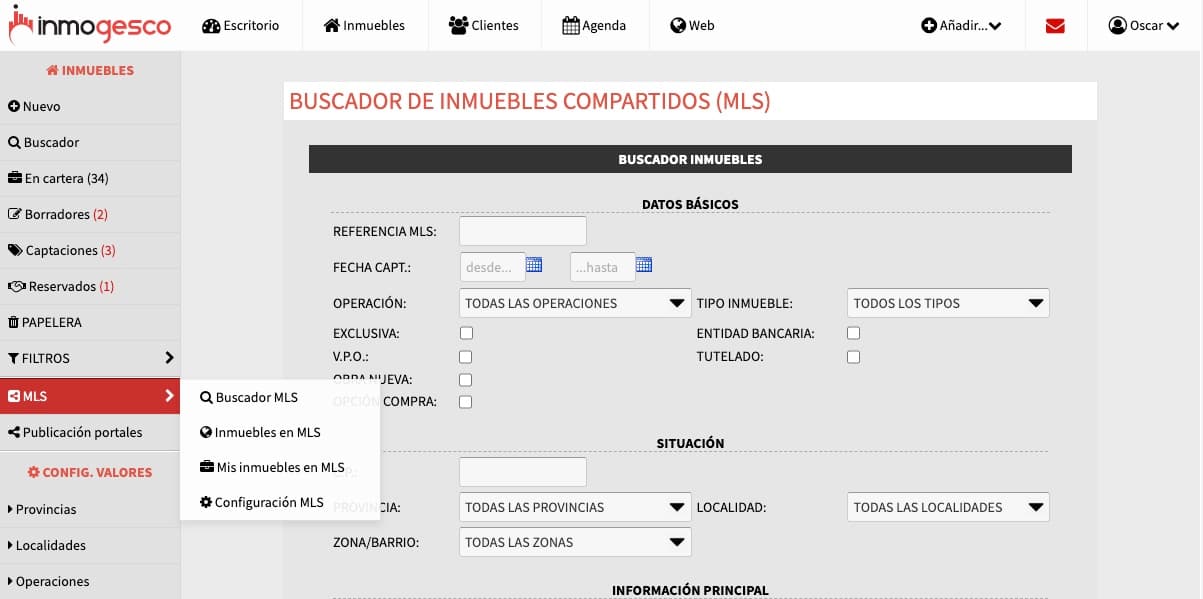Click the red envelope messages icon
The width and height of the screenshot is (1203, 599).
[1055, 26]
